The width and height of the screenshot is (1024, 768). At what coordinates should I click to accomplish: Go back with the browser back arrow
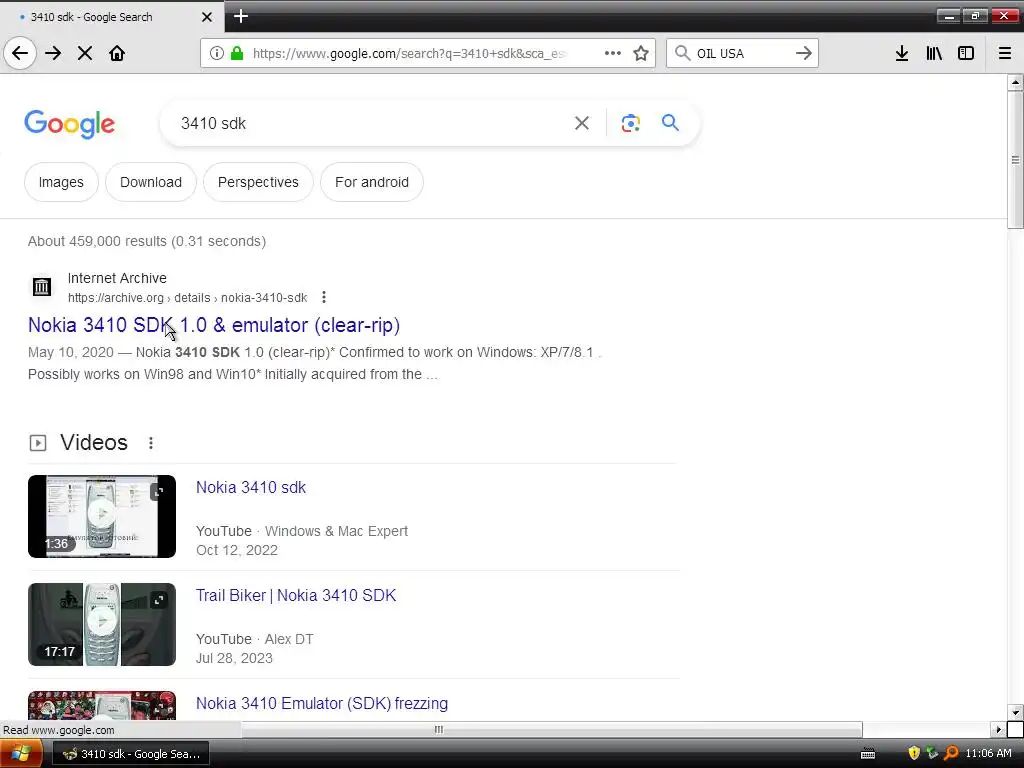[20, 53]
